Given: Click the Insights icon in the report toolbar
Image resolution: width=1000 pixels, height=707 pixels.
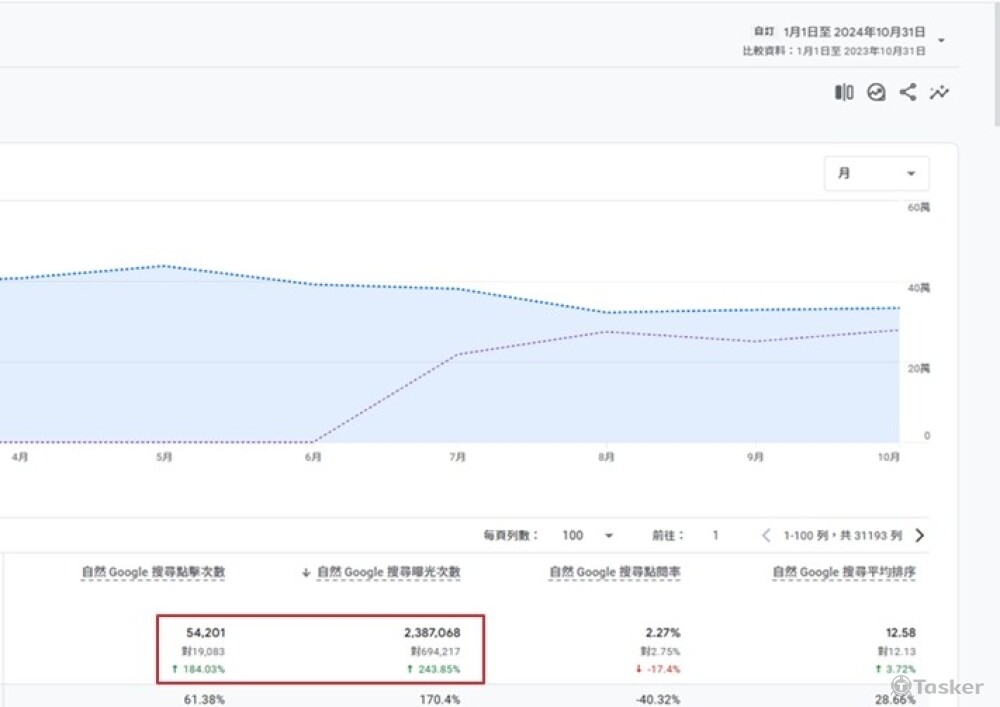Looking at the screenshot, I should [x=876, y=93].
